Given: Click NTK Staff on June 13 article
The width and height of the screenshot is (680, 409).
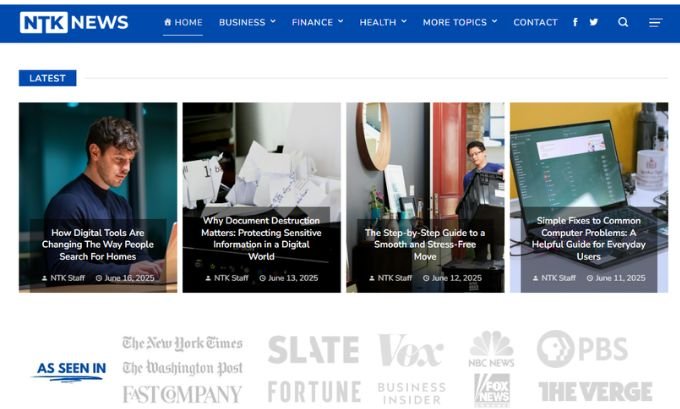Looking at the screenshot, I should (227, 278).
